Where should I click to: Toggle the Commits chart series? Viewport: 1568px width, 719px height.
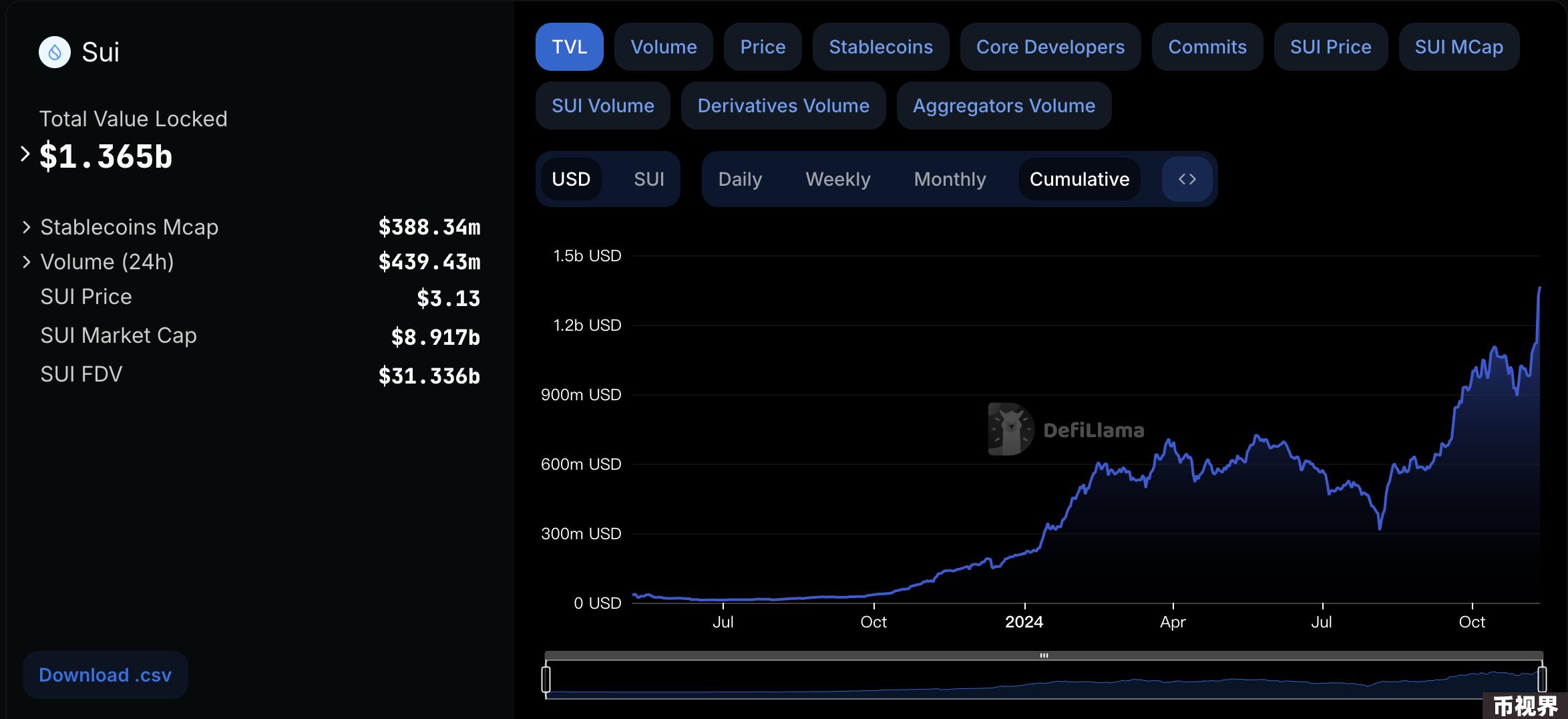tap(1207, 47)
